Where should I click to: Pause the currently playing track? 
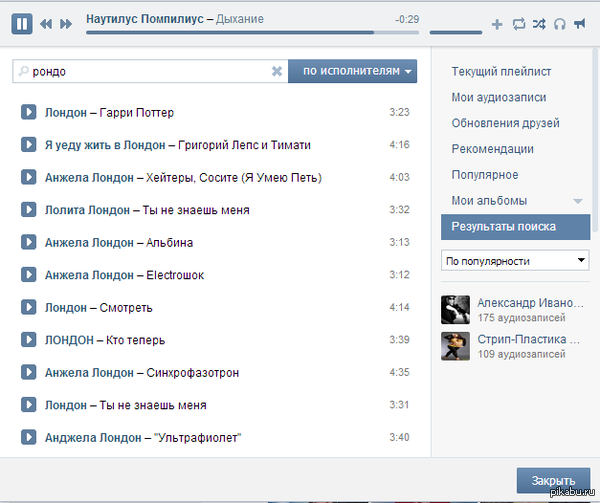click(22, 22)
